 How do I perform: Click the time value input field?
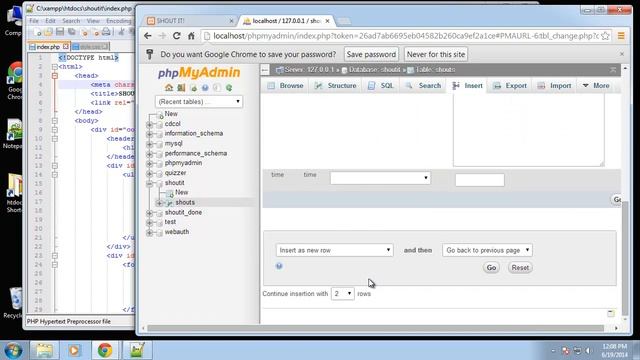coord(480,180)
